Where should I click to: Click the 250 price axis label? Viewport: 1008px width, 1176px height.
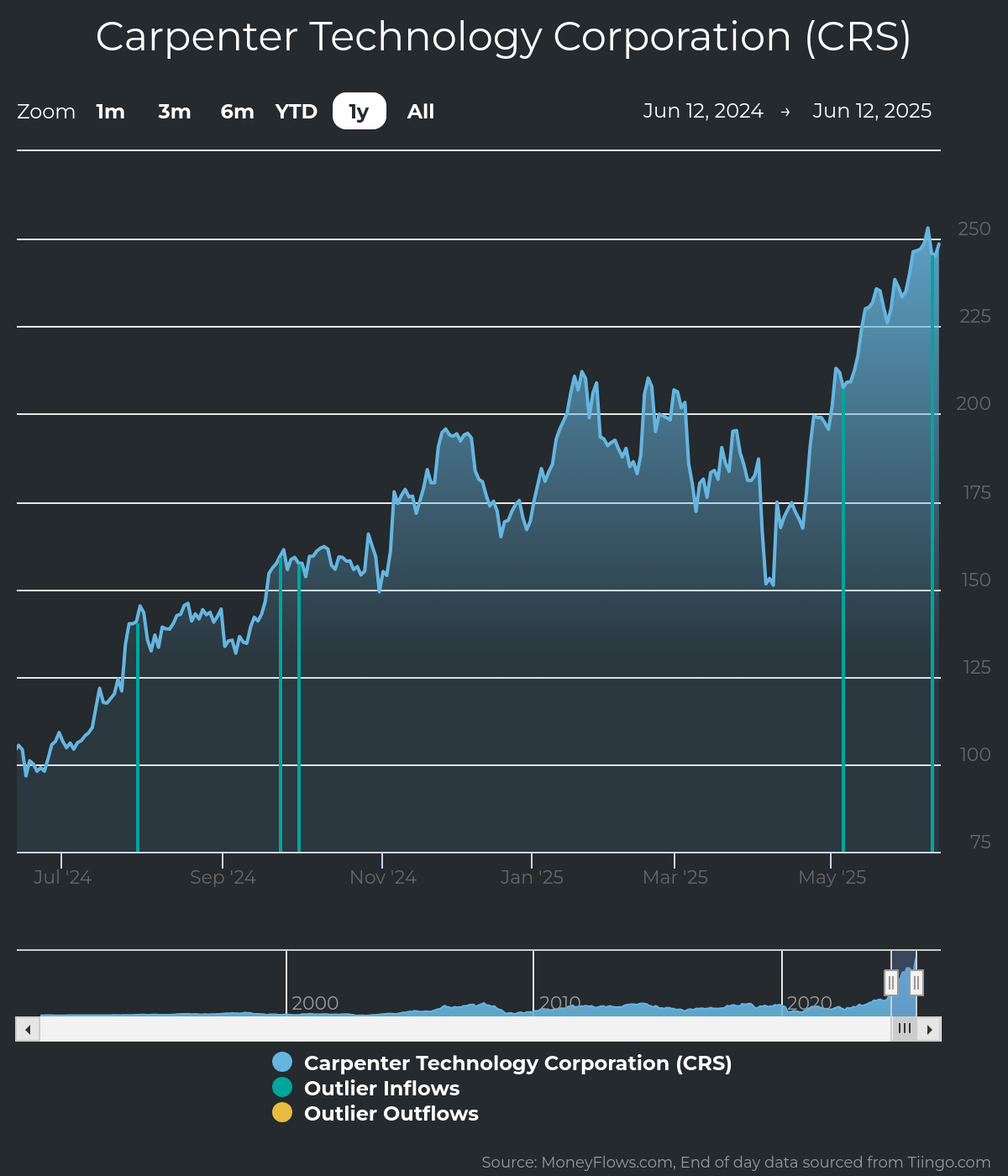click(974, 228)
